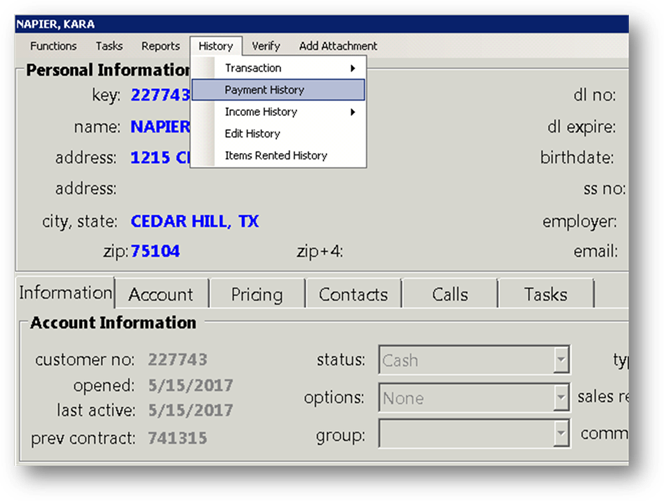Switch to the Information tab

[x=65, y=293]
